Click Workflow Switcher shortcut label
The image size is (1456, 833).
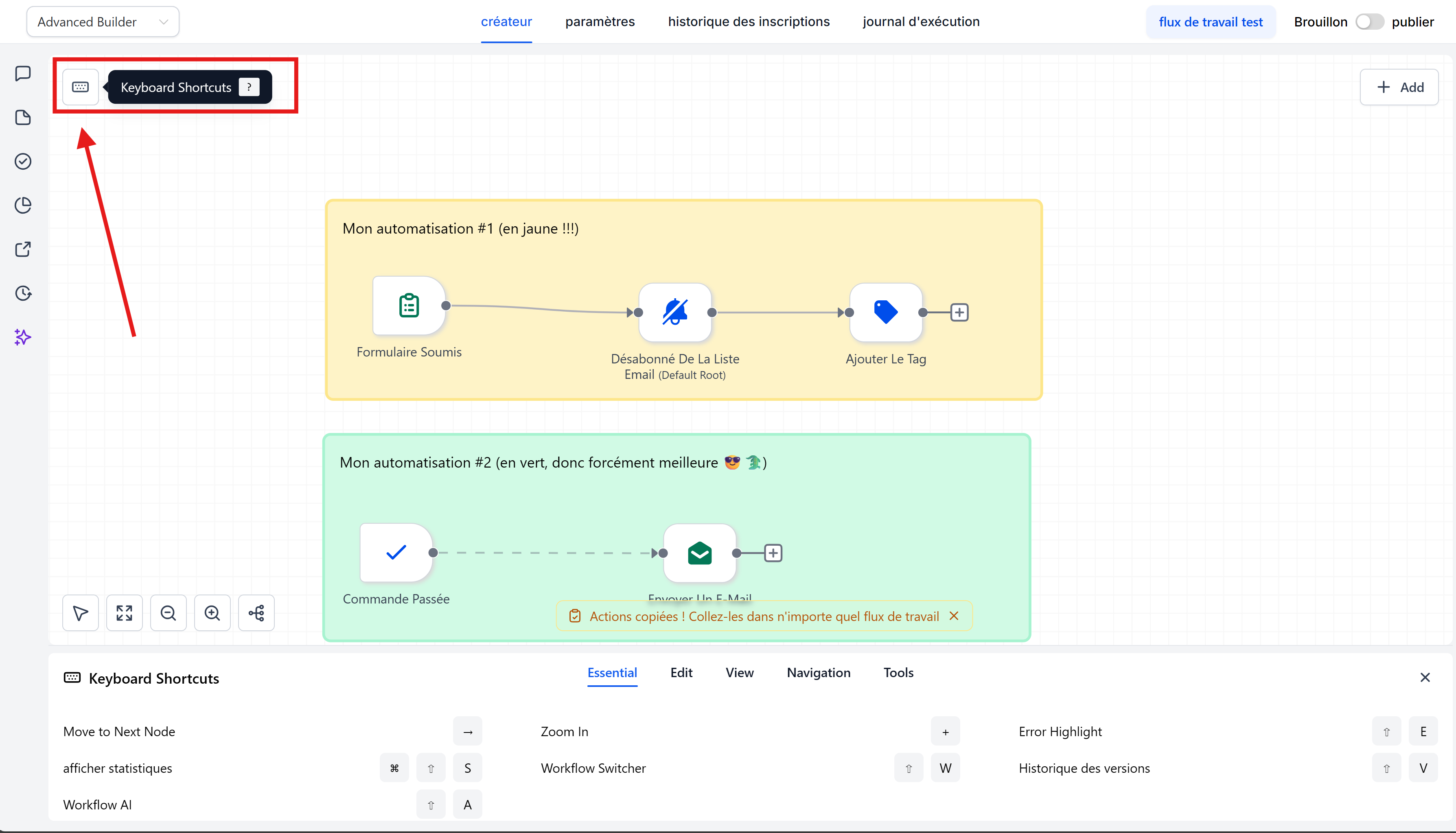pyautogui.click(x=593, y=768)
